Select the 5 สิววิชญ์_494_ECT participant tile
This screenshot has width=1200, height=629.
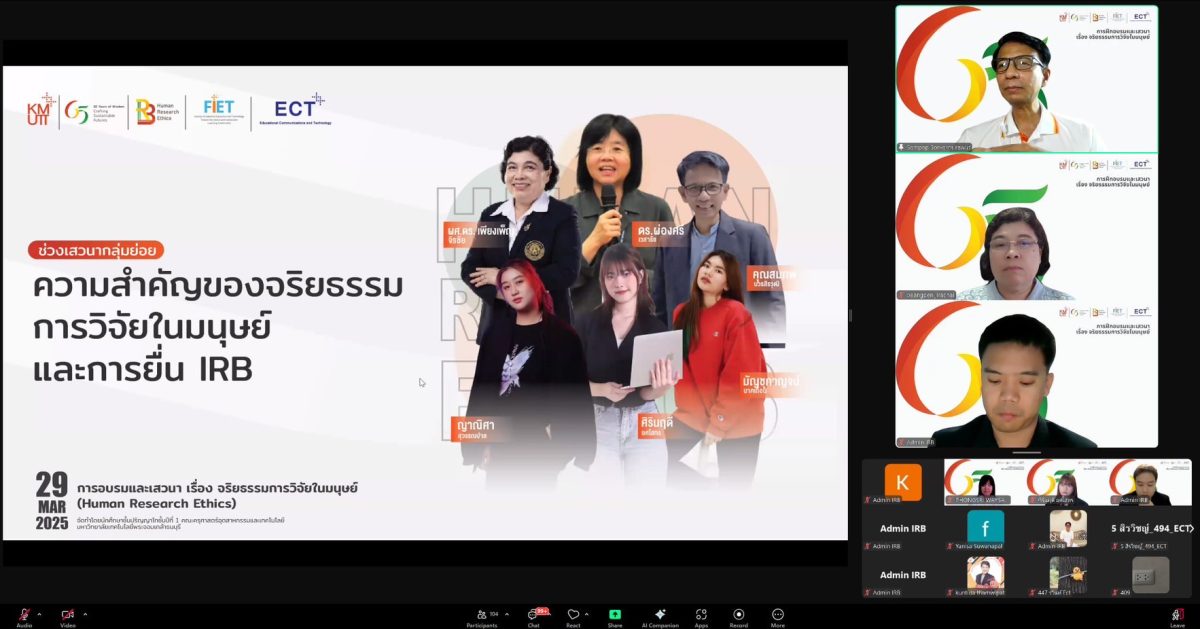(x=1150, y=528)
